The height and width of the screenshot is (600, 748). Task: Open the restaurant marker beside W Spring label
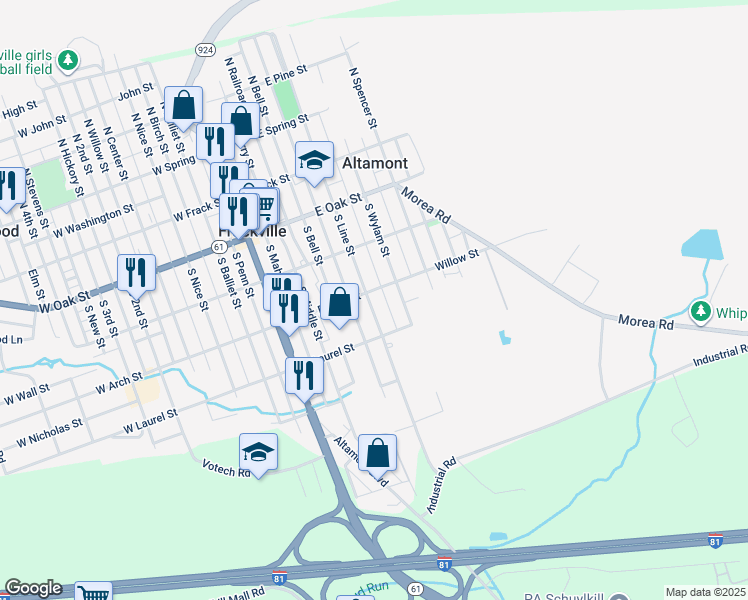(216, 142)
